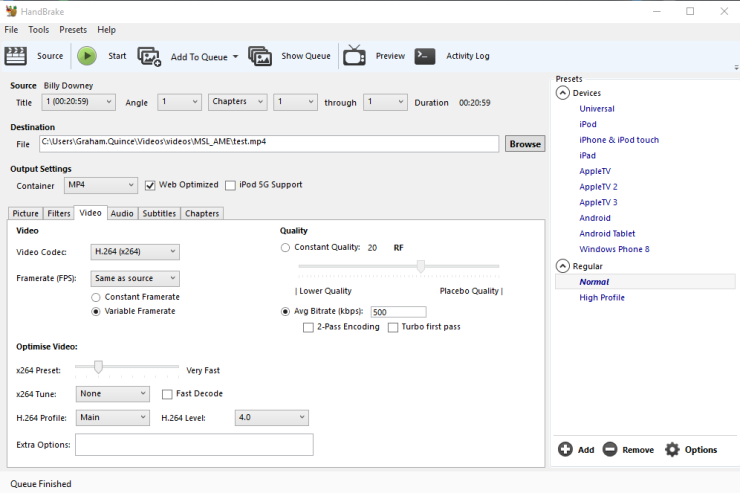This screenshot has width=740, height=493.
Task: Click the Add To Queue icon
Action: tap(149, 56)
